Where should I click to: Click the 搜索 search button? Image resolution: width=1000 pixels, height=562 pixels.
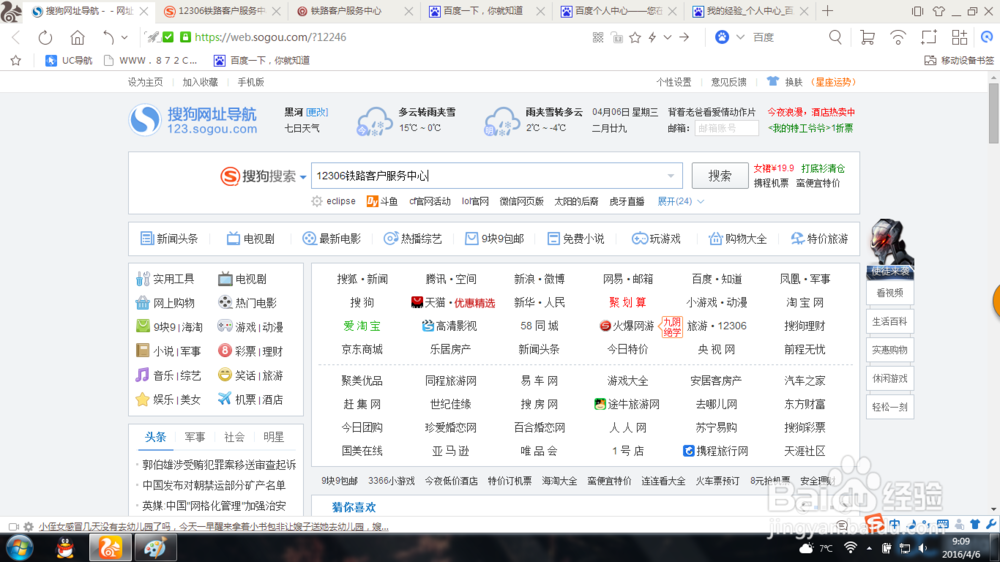719,176
